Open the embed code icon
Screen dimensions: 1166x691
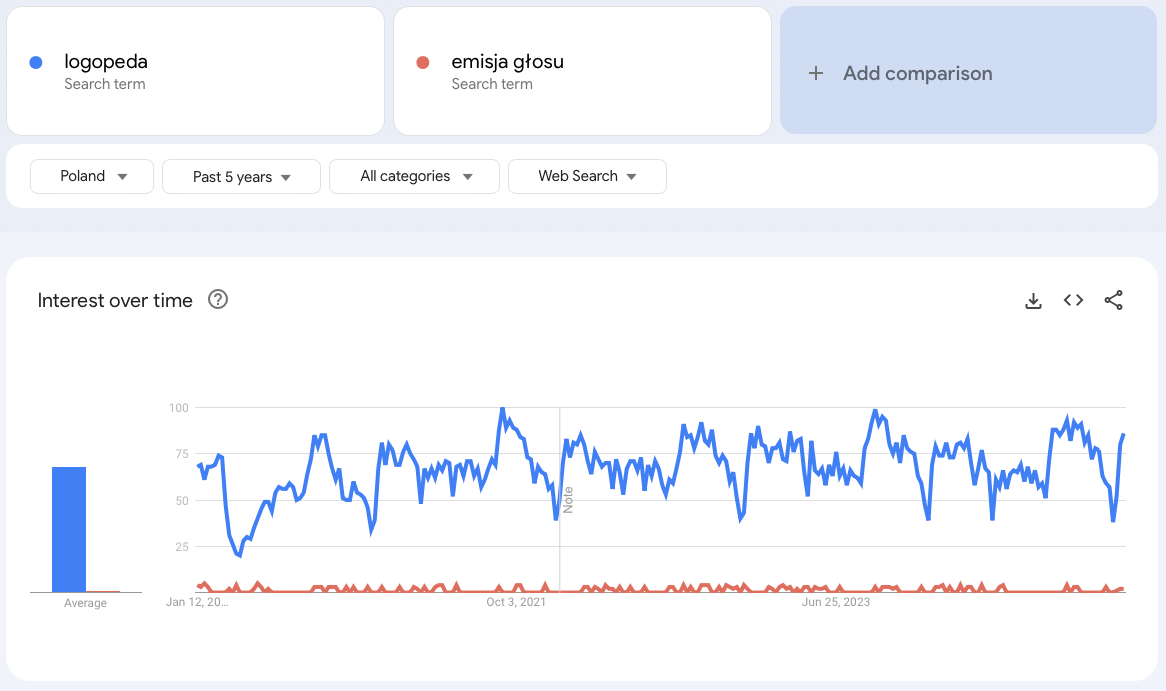1073,300
